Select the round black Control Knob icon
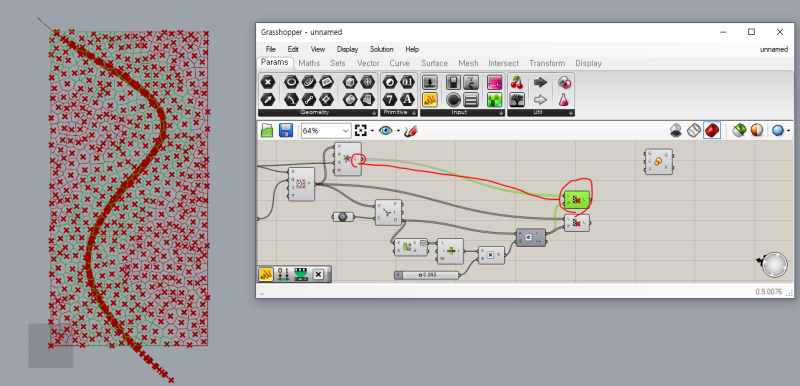Screen dimensions: 800x386 [454, 99]
